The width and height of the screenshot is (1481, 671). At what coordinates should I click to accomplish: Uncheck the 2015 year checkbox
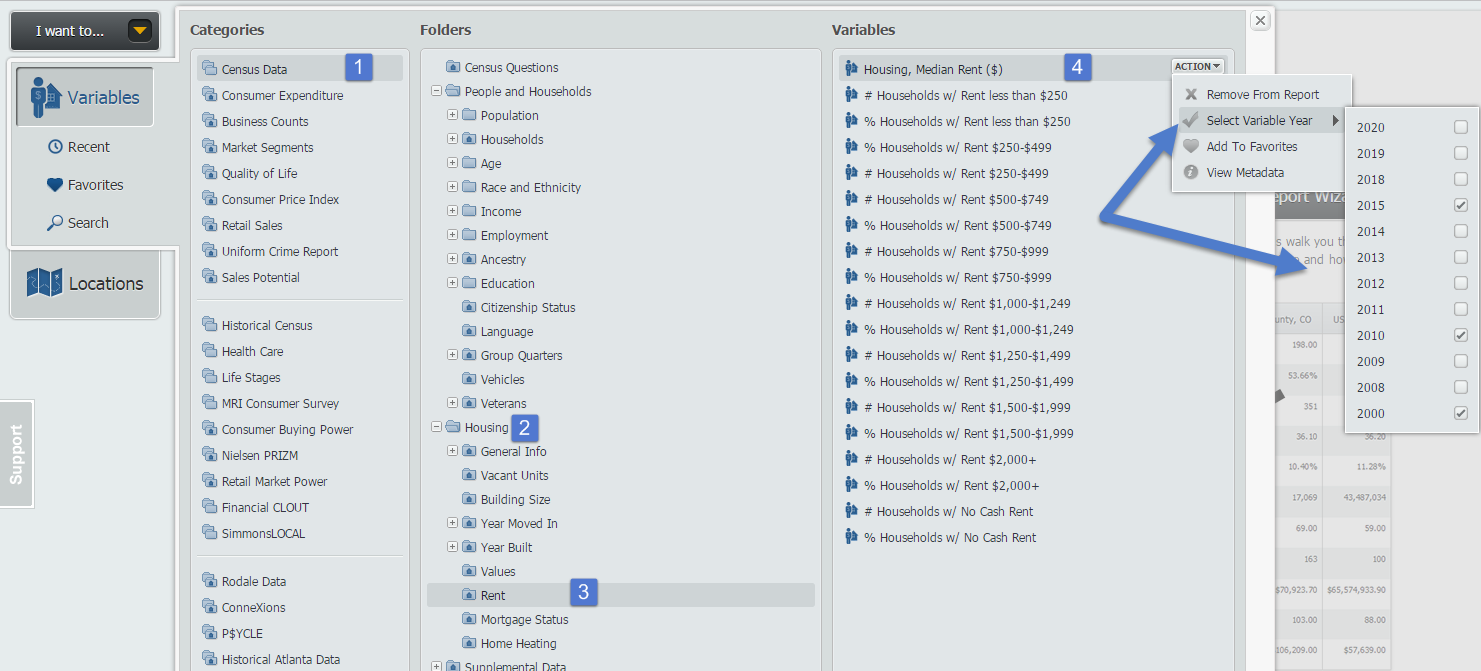tap(1461, 205)
